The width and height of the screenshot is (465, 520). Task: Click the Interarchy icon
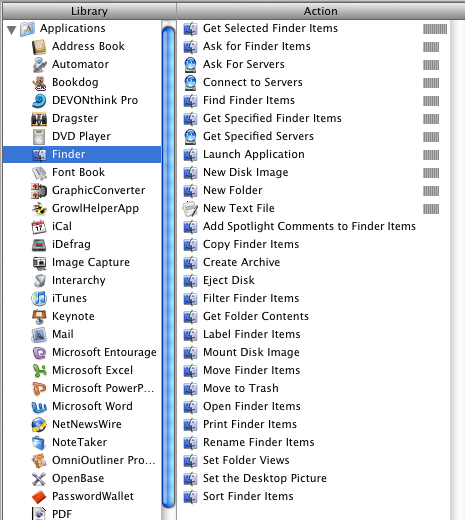(x=39, y=281)
